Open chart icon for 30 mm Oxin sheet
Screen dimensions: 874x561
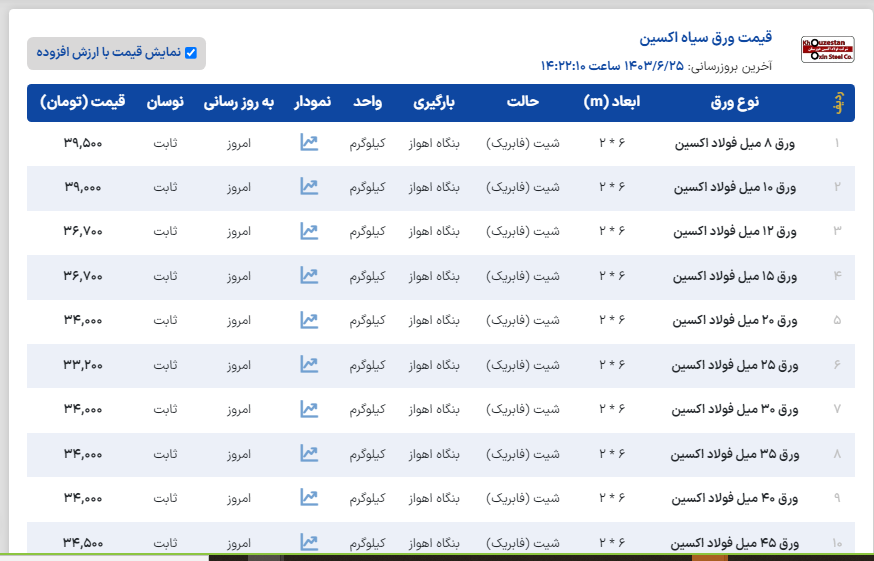point(309,410)
